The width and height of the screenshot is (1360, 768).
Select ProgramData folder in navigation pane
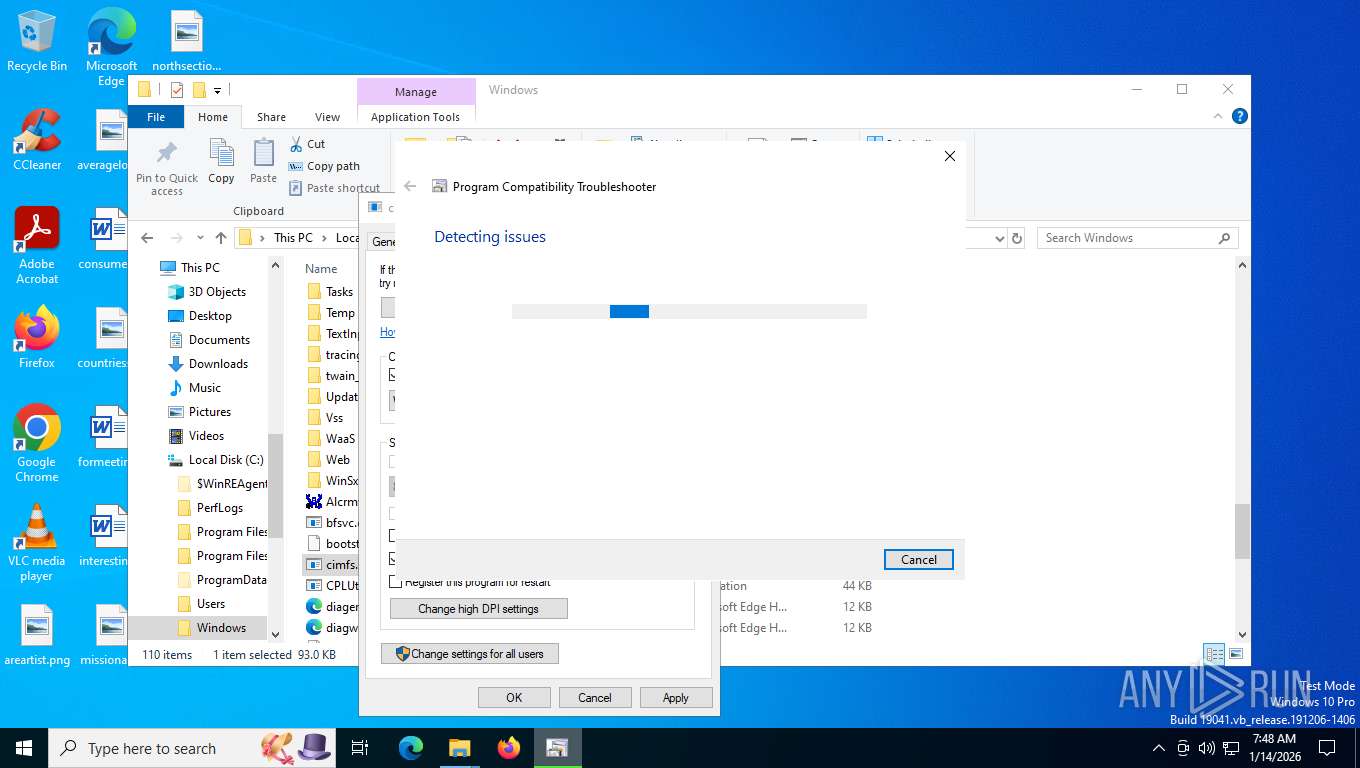232,580
